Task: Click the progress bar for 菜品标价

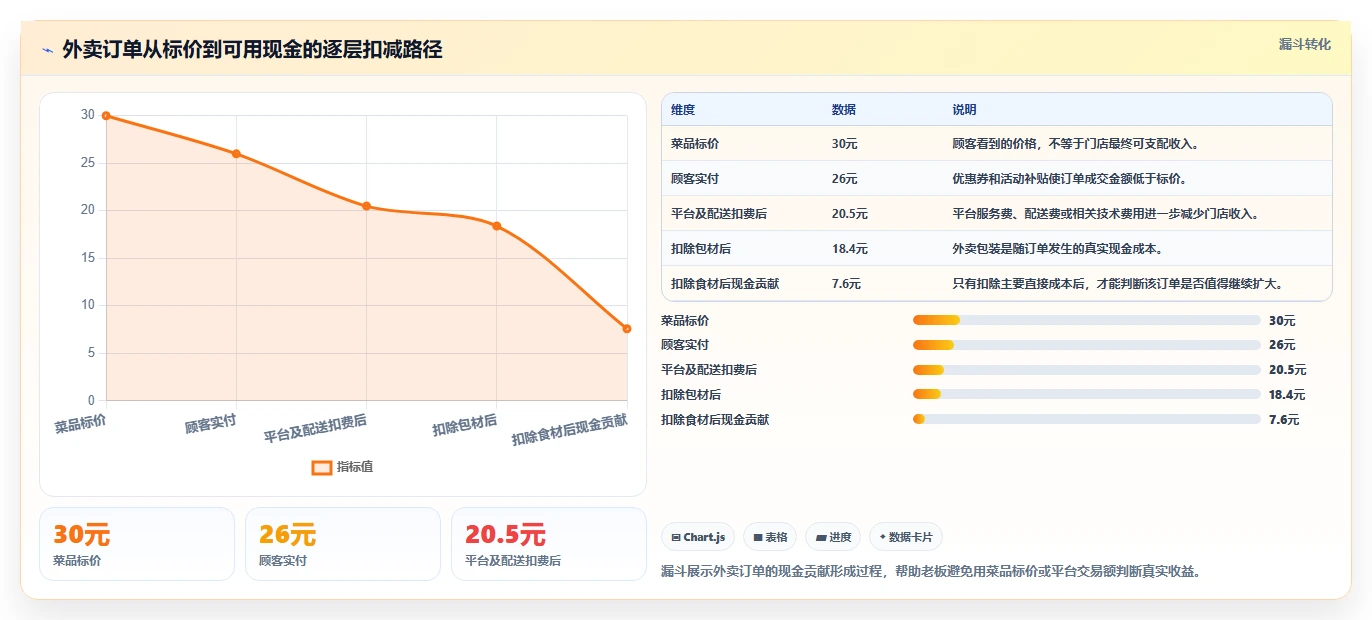Action: (x=1086, y=320)
